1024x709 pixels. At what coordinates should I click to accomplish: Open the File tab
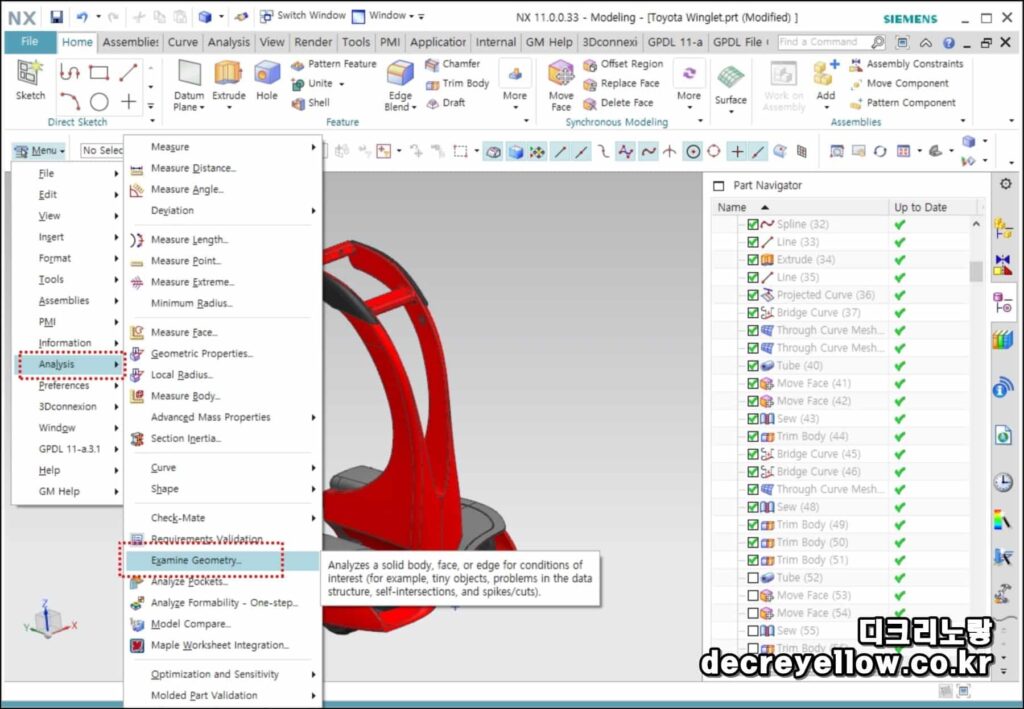30,42
